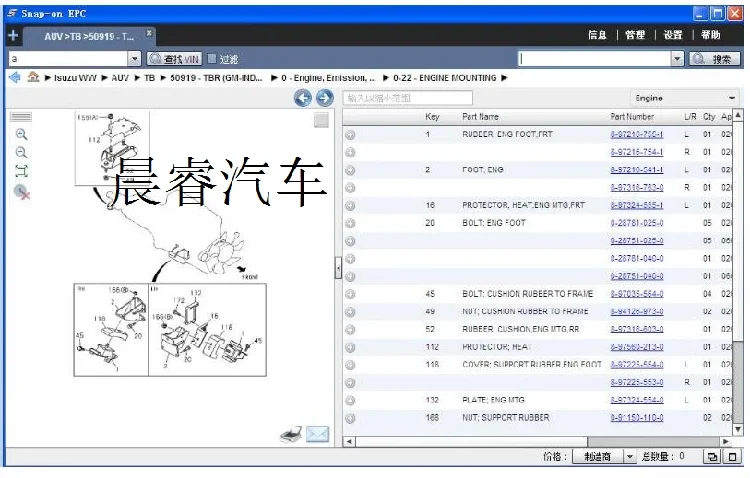
Task: Zoom out on the illustration
Action: coord(21,153)
